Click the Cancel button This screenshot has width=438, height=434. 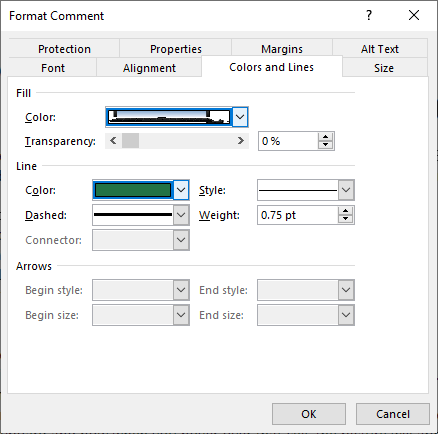[393, 414]
